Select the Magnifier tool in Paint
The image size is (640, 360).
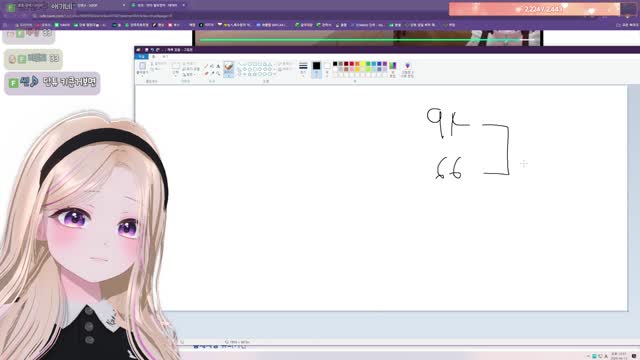pyautogui.click(x=218, y=73)
